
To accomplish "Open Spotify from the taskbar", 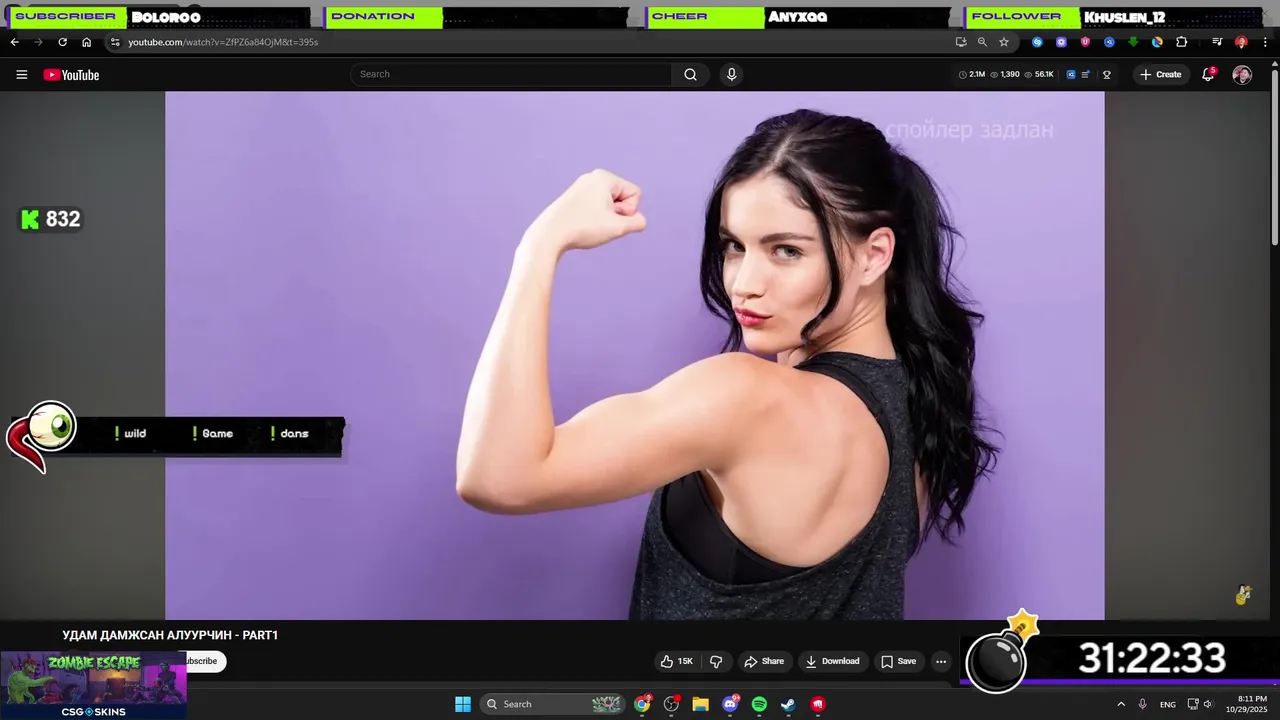I will (x=759, y=704).
